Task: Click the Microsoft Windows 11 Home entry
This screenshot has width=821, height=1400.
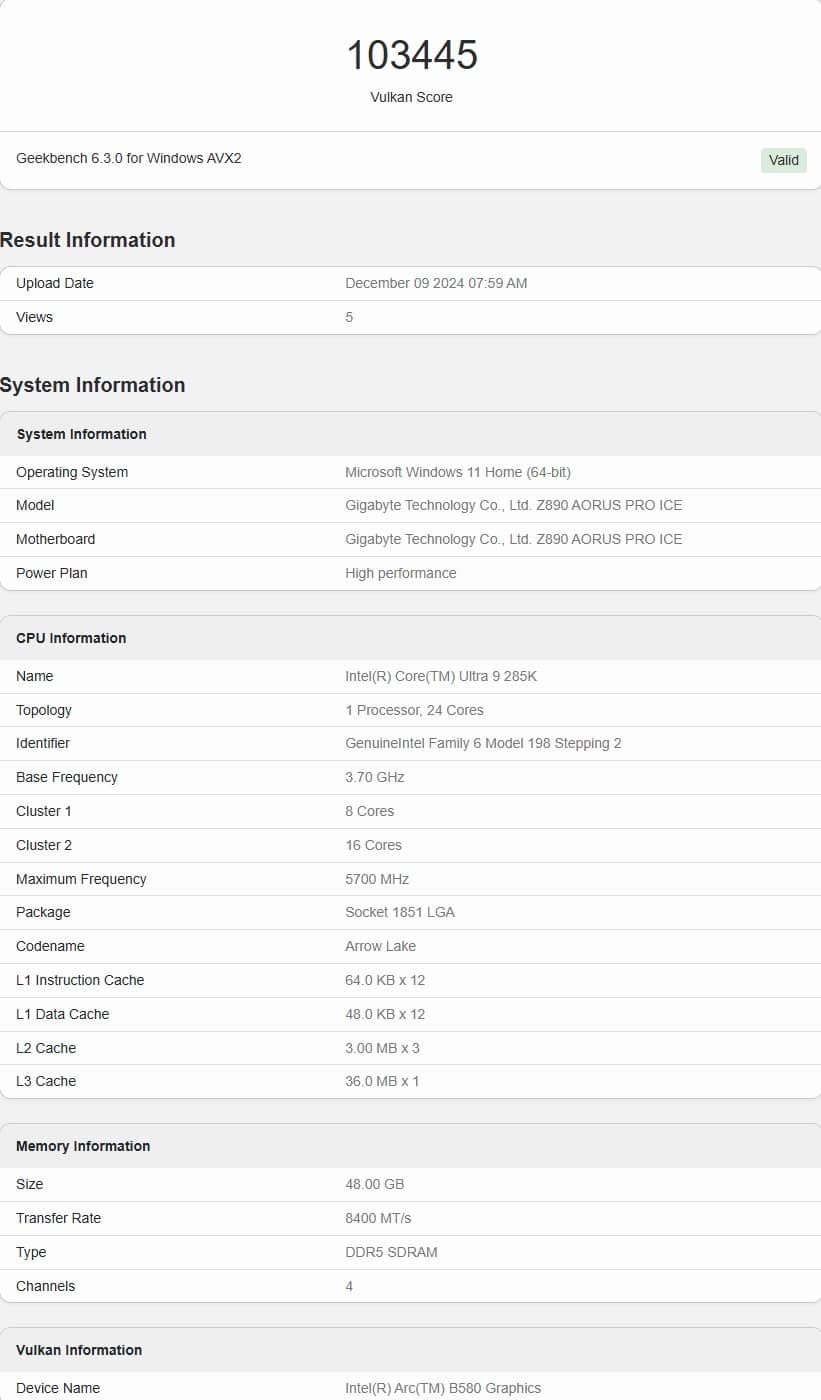Action: coord(459,471)
